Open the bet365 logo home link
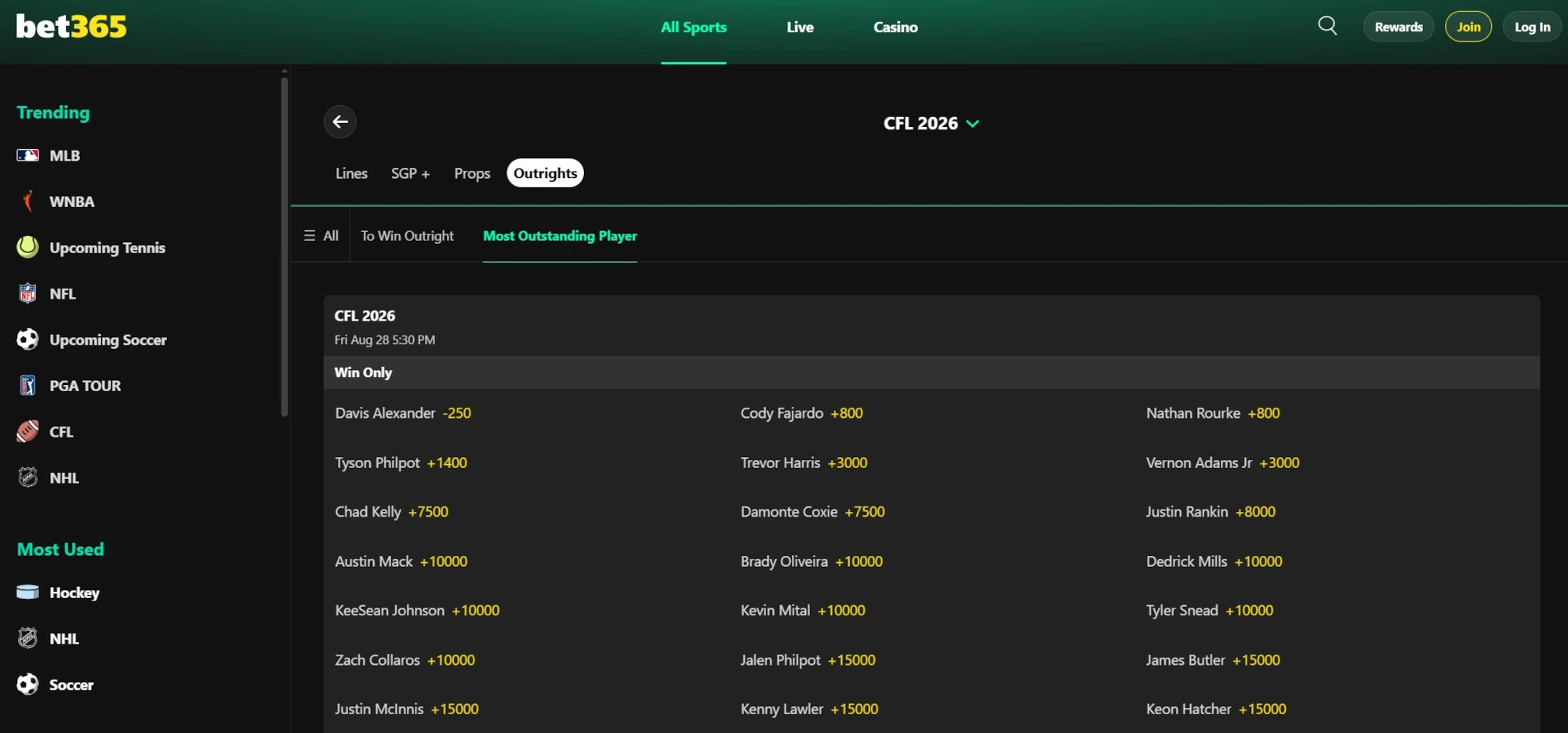Viewport: 1568px width, 733px height. click(71, 27)
